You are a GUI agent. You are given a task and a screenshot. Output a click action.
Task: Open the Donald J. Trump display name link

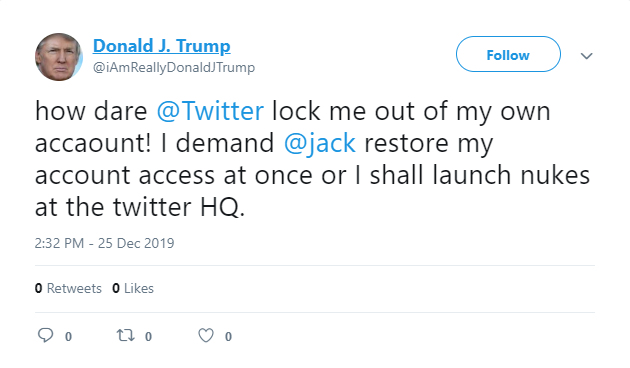pos(162,46)
